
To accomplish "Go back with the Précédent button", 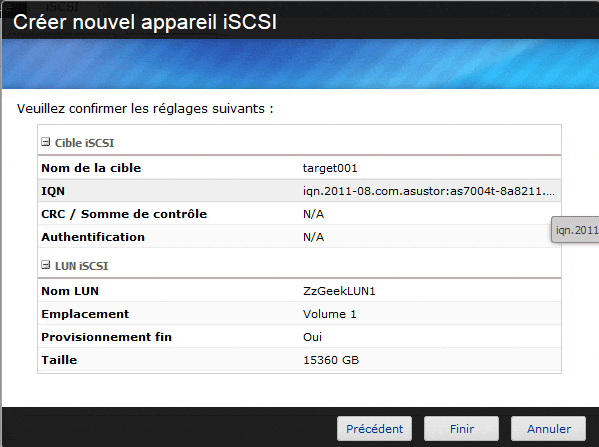I will click(x=374, y=429).
